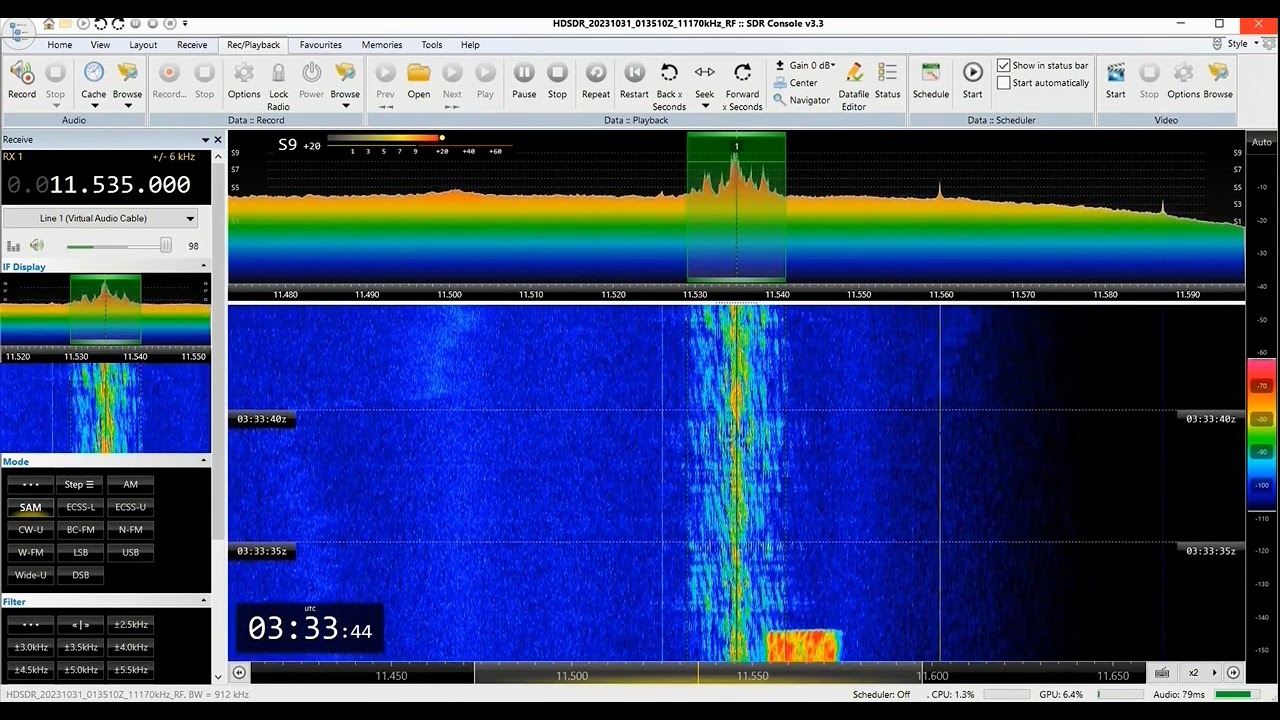Viewport: 1280px width, 720px height.
Task: Click the Step button in Mode
Action: [x=80, y=484]
